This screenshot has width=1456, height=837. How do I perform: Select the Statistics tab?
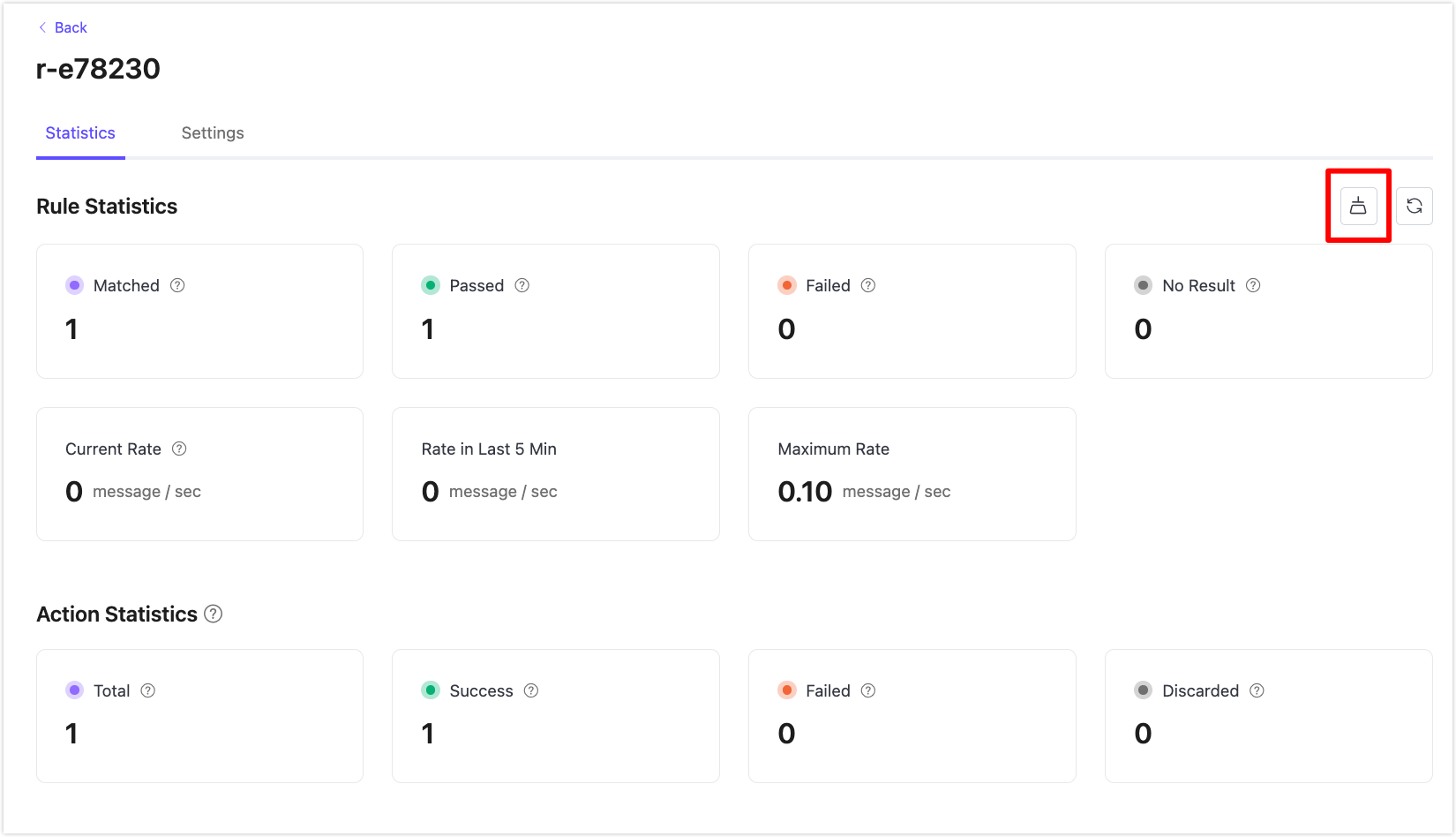[80, 133]
